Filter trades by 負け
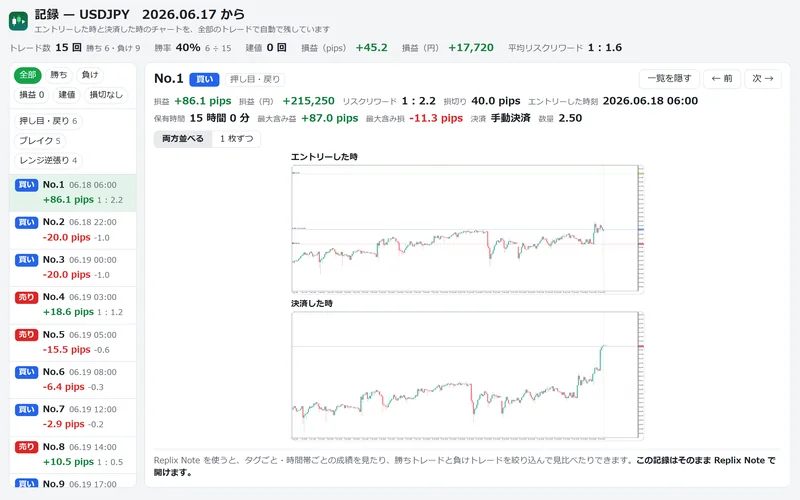Viewport: 800px width, 500px height. click(90, 75)
